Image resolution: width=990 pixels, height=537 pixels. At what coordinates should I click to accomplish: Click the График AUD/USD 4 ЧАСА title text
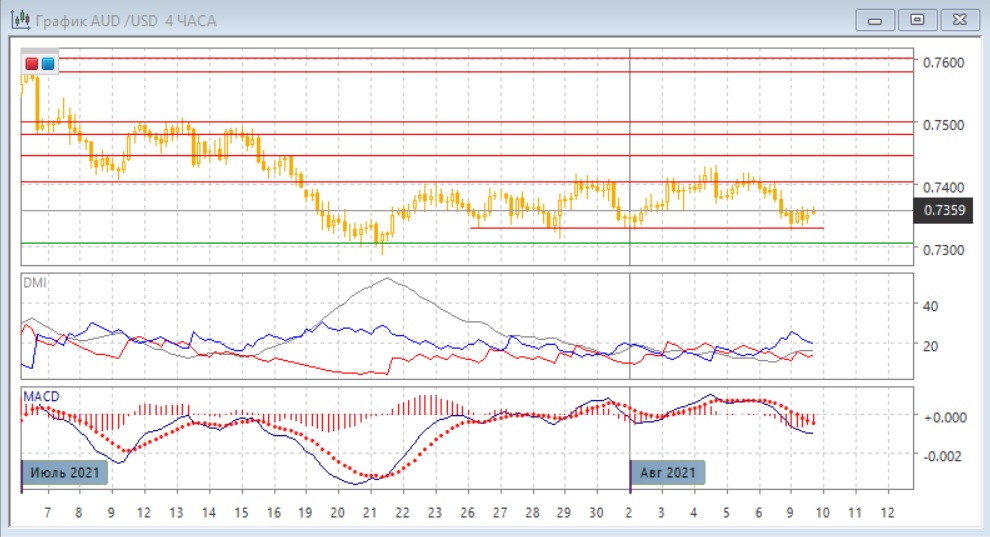126,21
